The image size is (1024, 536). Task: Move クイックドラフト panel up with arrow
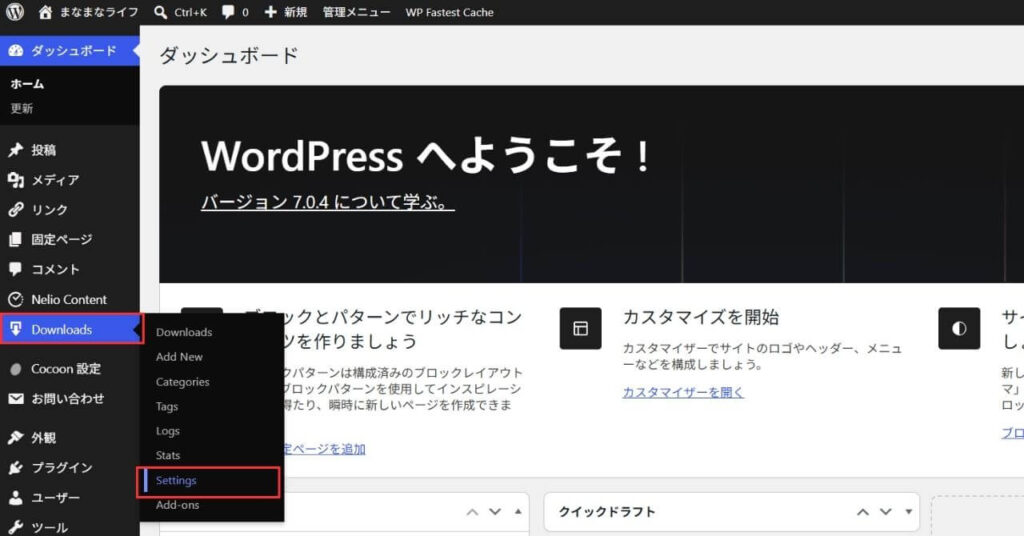point(863,512)
